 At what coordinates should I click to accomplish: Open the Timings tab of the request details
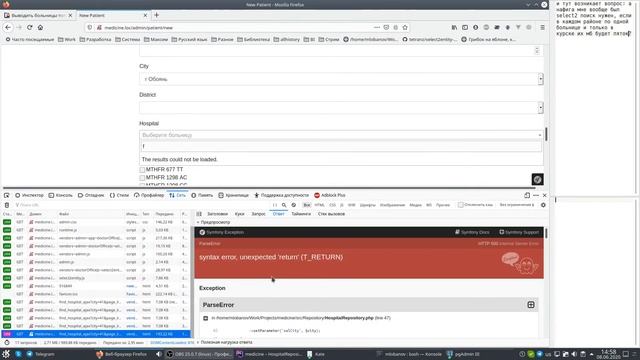tap(301, 214)
